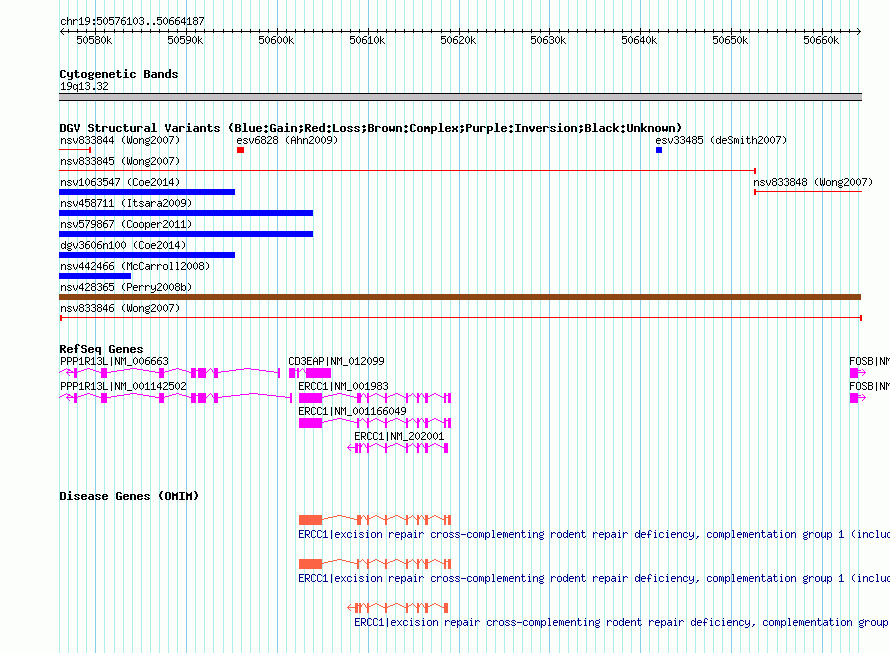Click the nsv833848 (Wong2007) label
The image size is (890, 653).
tap(813, 182)
